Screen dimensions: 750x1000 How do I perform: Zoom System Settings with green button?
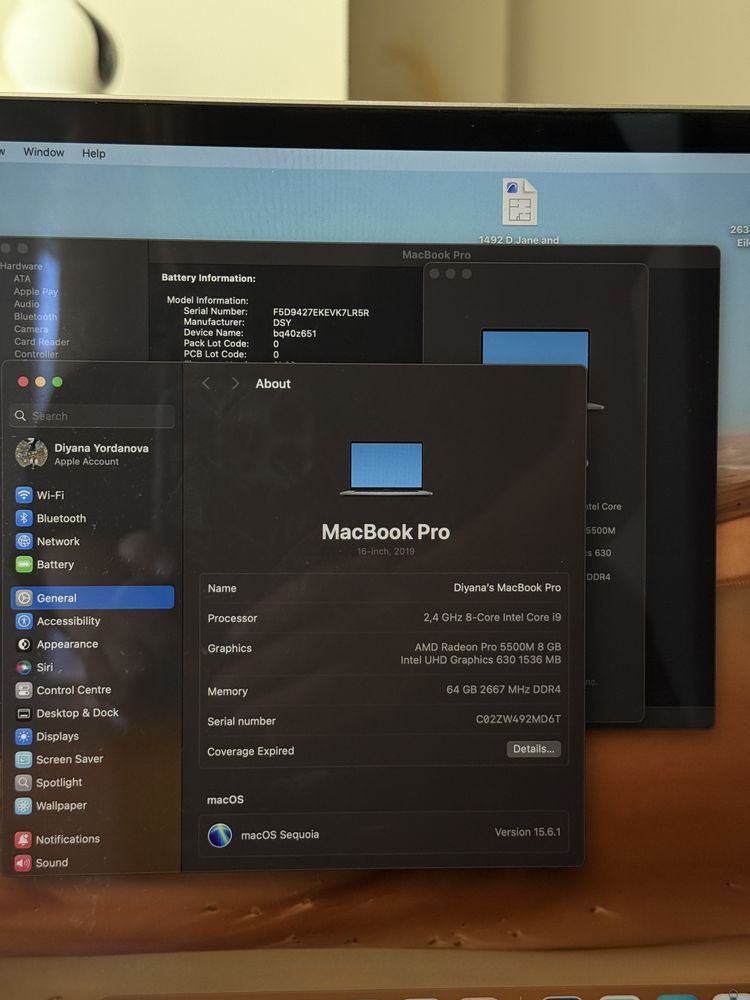(57, 381)
